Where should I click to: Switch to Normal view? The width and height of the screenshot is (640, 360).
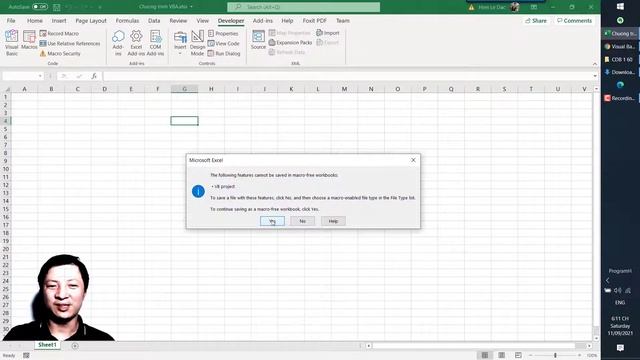[484, 355]
